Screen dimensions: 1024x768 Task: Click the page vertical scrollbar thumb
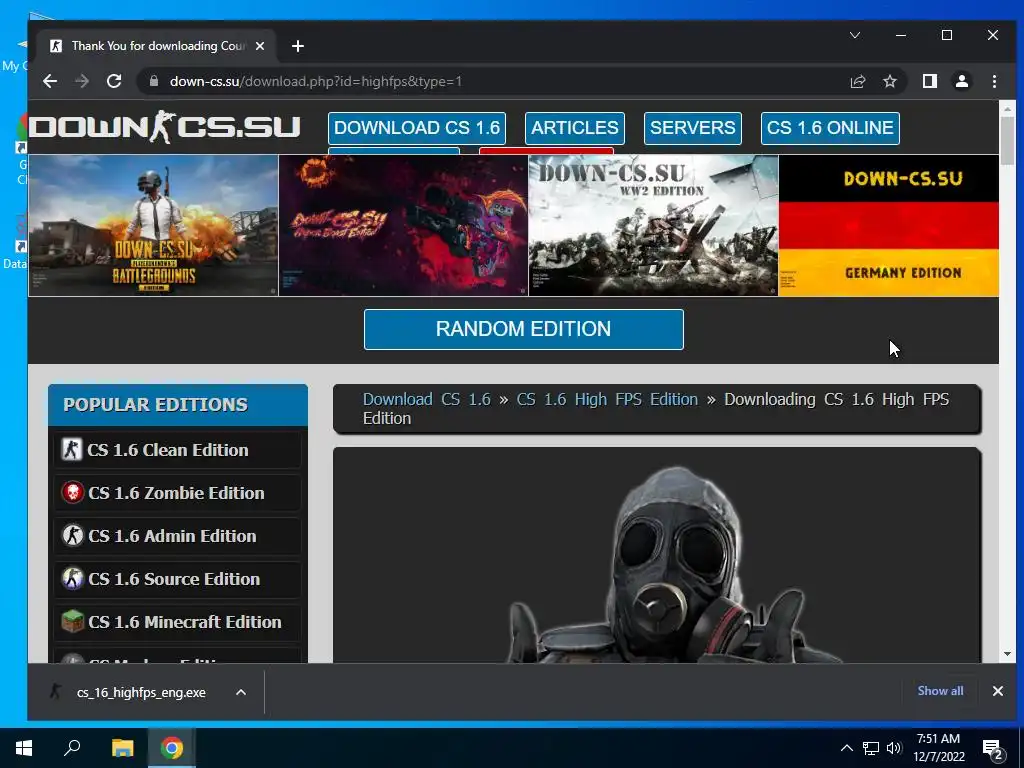click(x=1008, y=140)
